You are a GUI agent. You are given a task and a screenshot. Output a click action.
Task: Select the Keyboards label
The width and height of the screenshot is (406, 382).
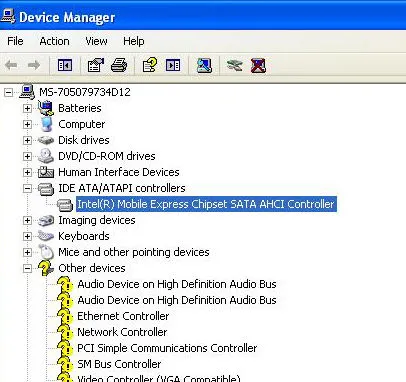pyautogui.click(x=84, y=236)
